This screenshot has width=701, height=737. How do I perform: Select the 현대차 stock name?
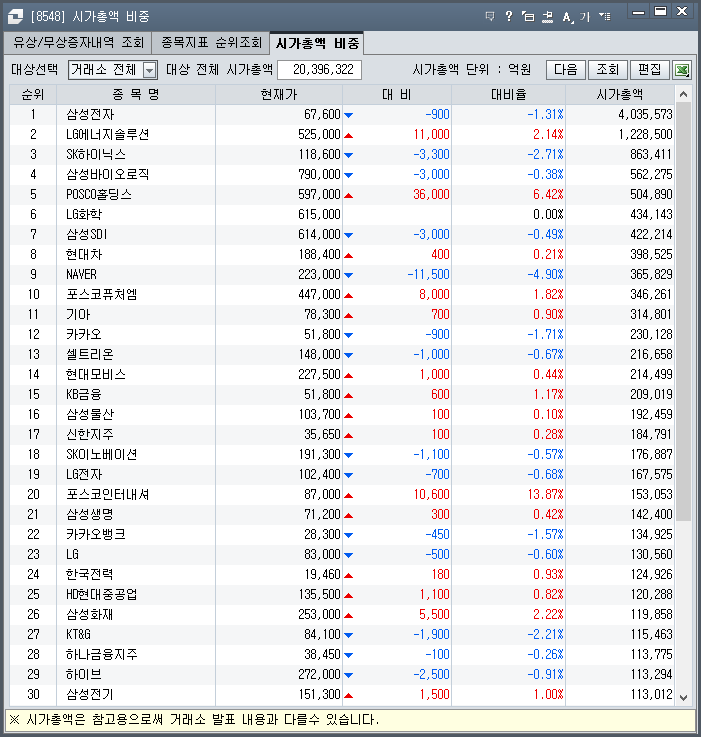tap(84, 255)
